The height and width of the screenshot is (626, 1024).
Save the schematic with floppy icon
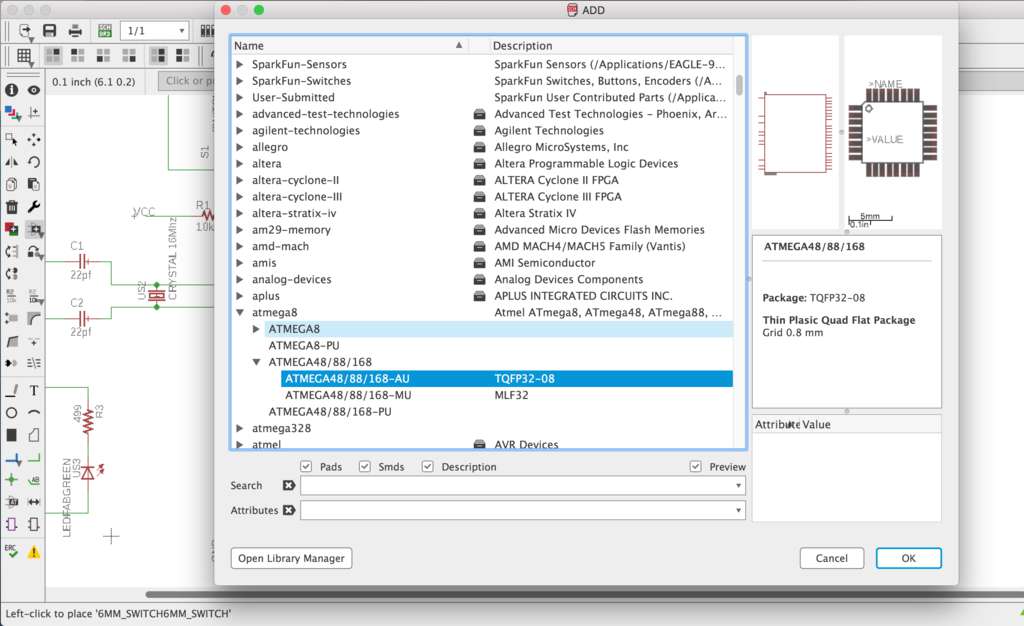[x=50, y=31]
